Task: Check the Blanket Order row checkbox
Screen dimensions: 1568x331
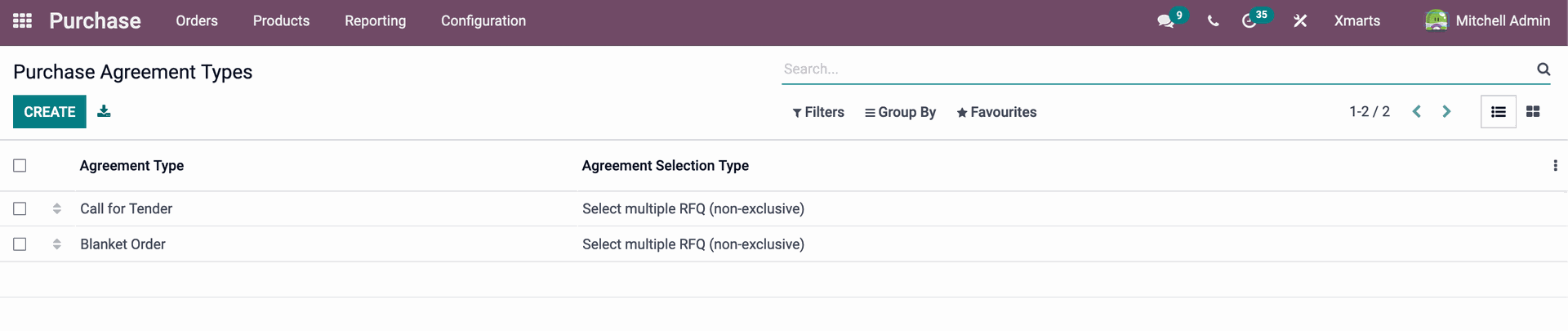Action: coord(20,244)
